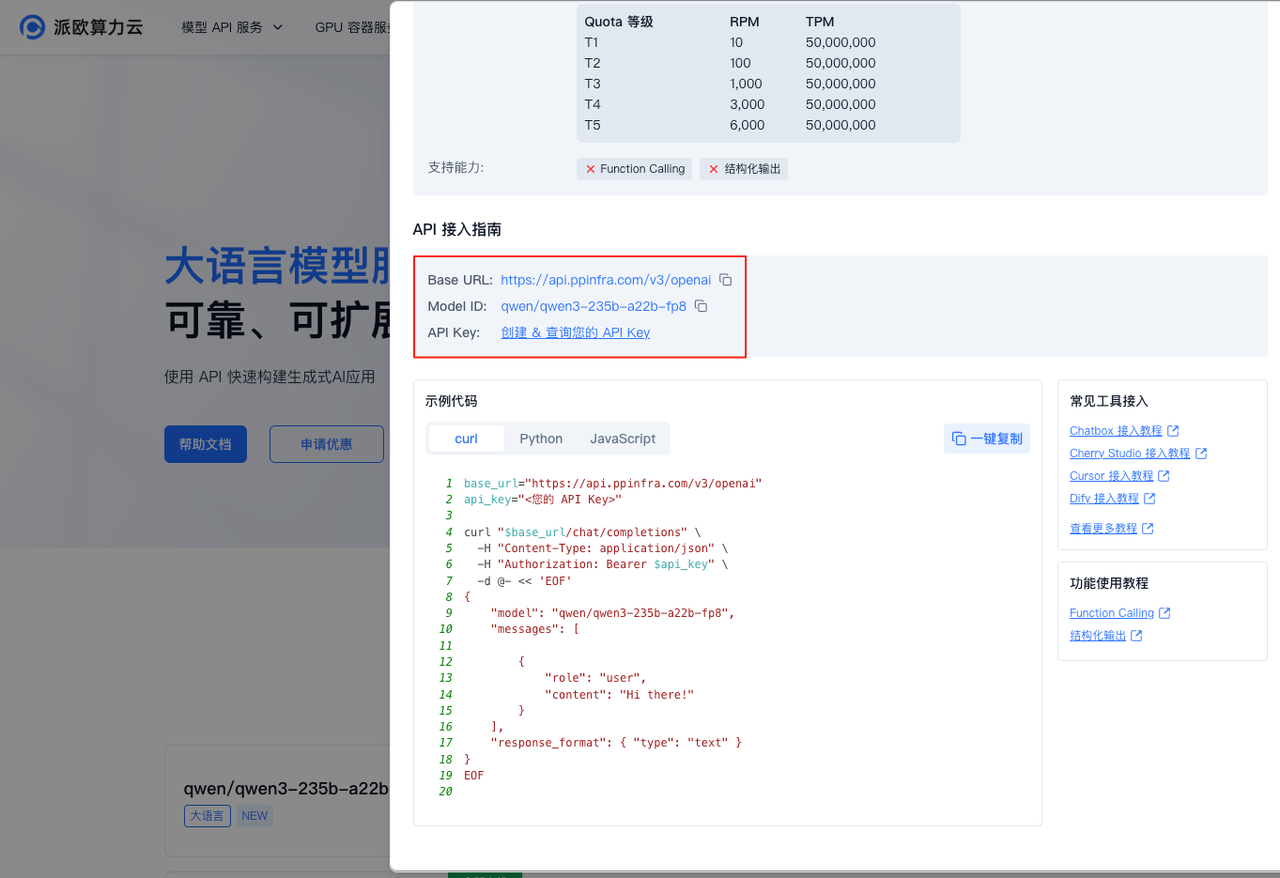
Task: Click the 常见工具接入 heading
Action: (1109, 401)
